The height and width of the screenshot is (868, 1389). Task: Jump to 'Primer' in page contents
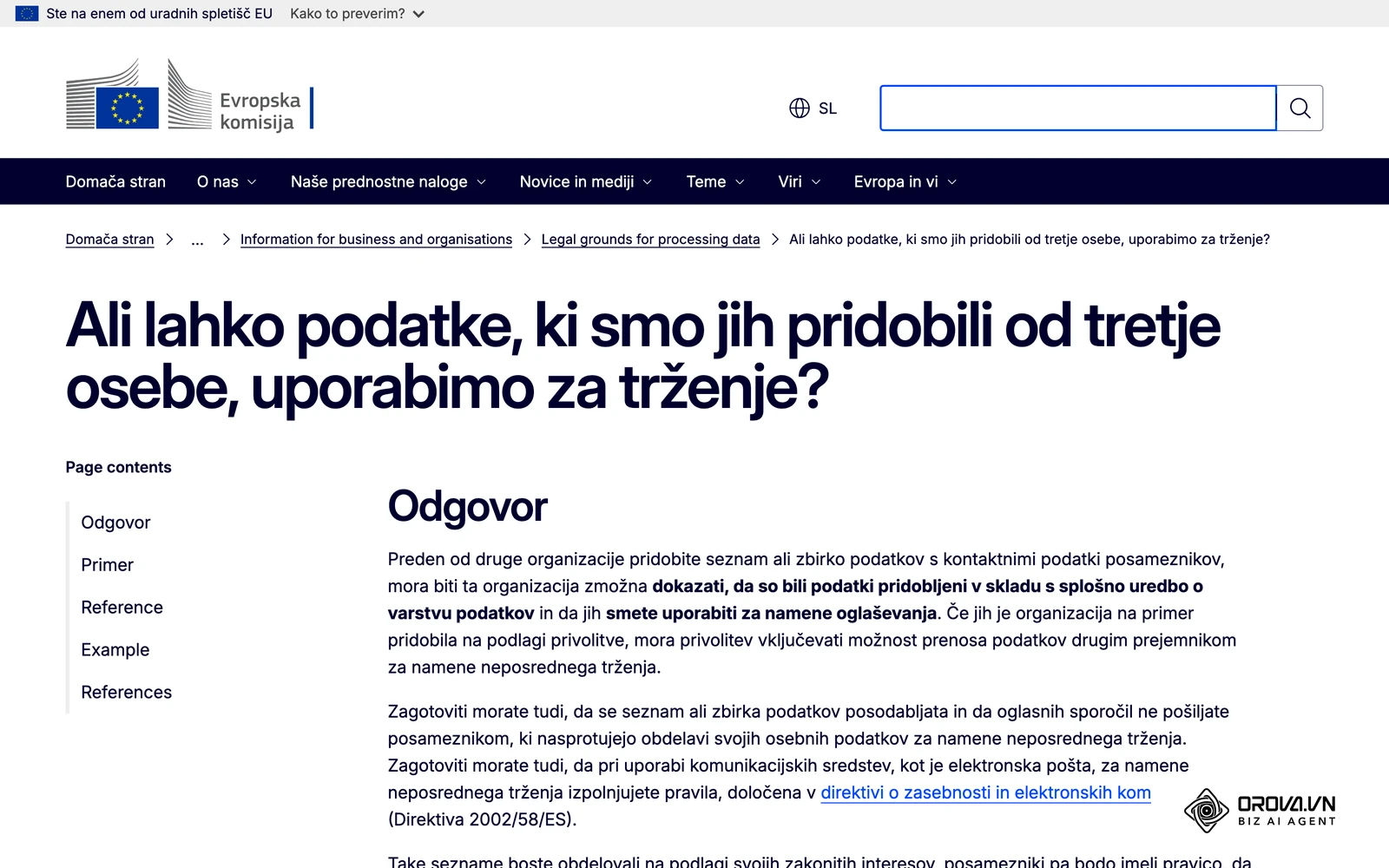[x=107, y=565]
